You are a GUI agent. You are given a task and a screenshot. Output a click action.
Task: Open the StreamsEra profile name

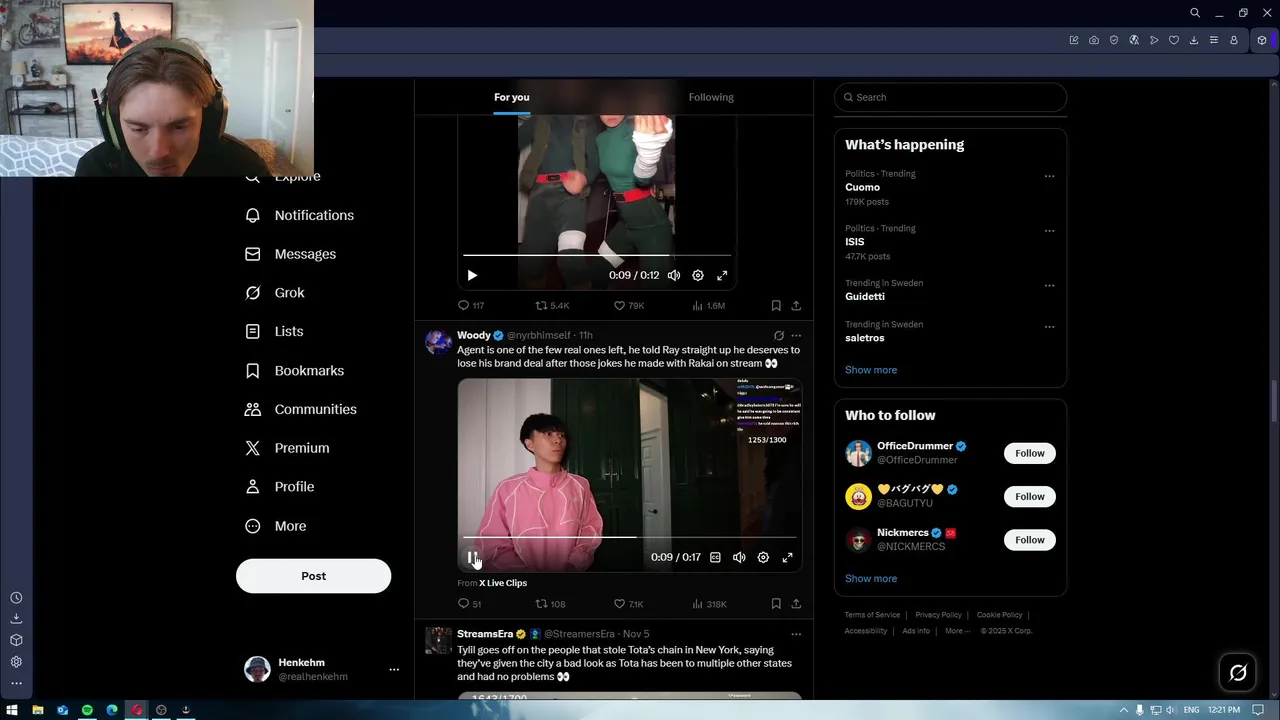(485, 634)
